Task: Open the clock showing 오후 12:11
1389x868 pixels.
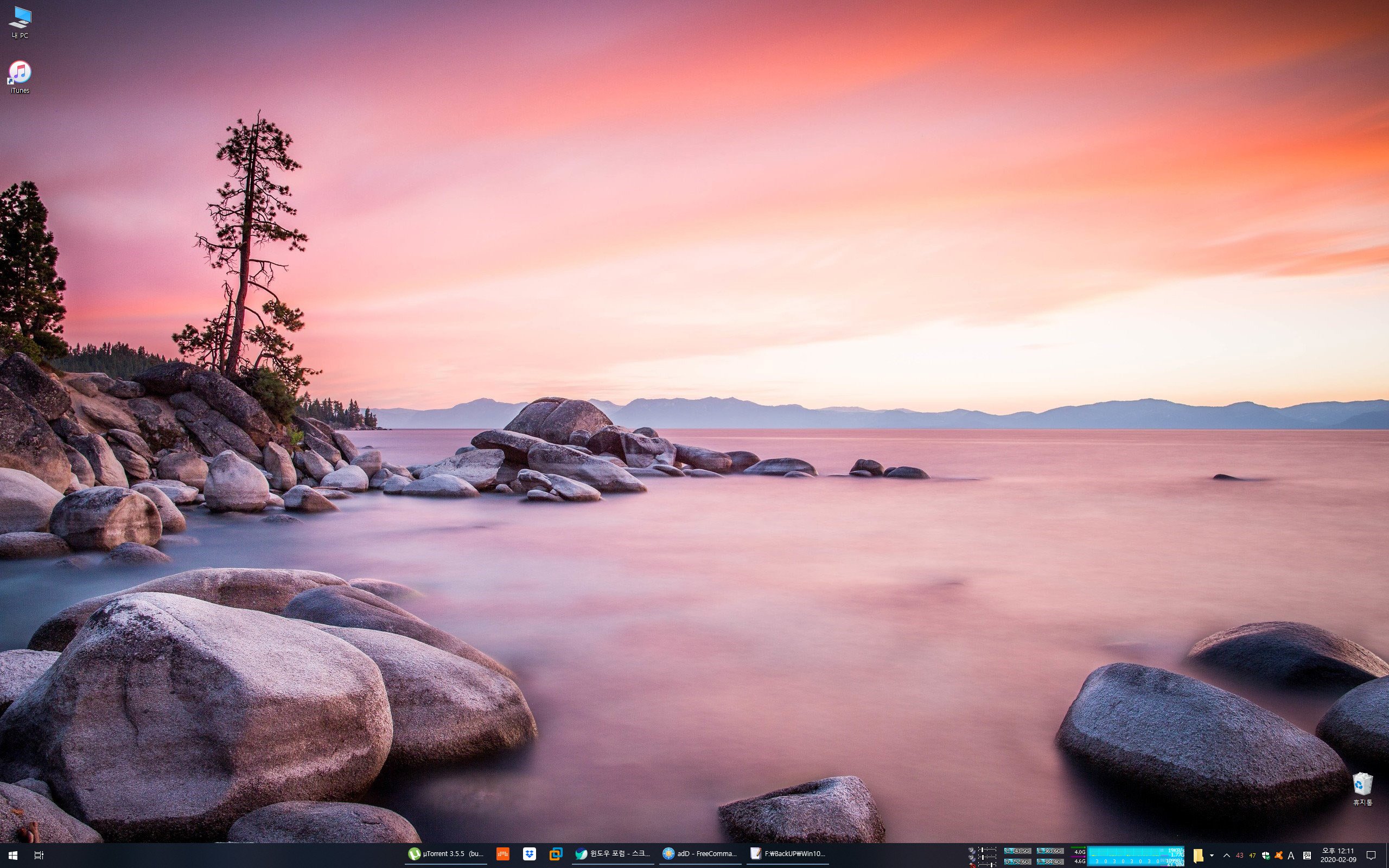Action: tap(1339, 856)
